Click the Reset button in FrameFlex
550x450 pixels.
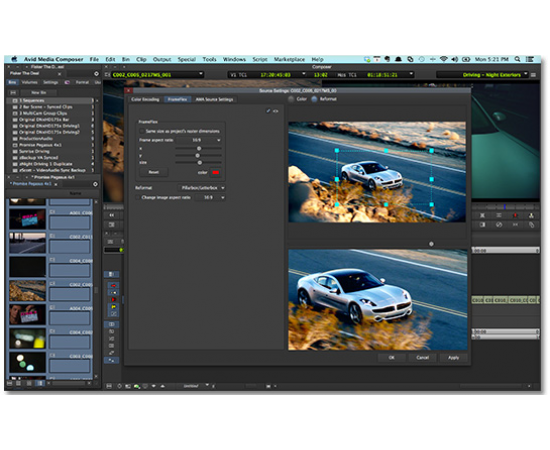point(154,172)
